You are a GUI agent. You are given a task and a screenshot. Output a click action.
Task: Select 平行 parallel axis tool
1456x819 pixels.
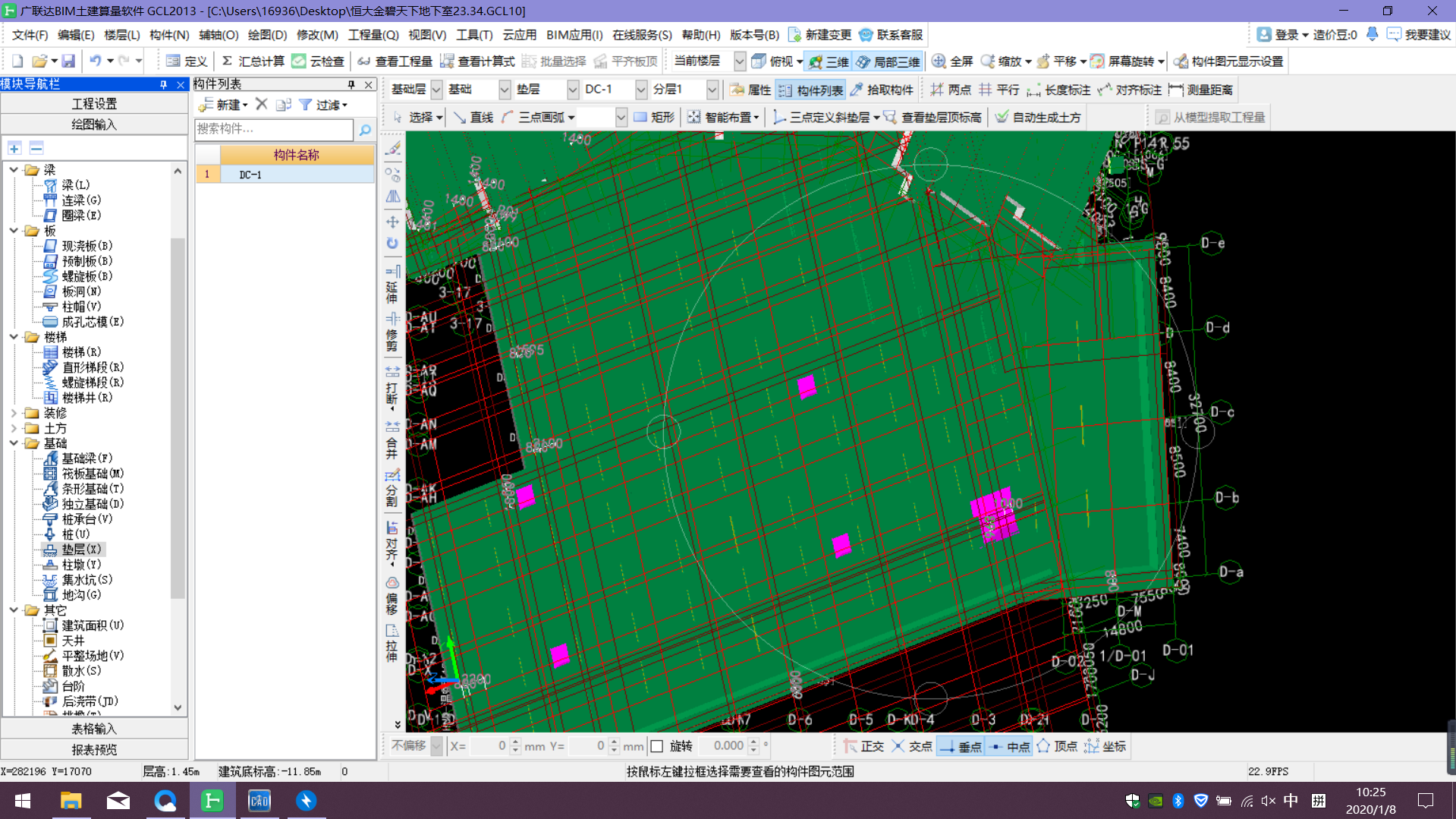pyautogui.click(x=999, y=90)
